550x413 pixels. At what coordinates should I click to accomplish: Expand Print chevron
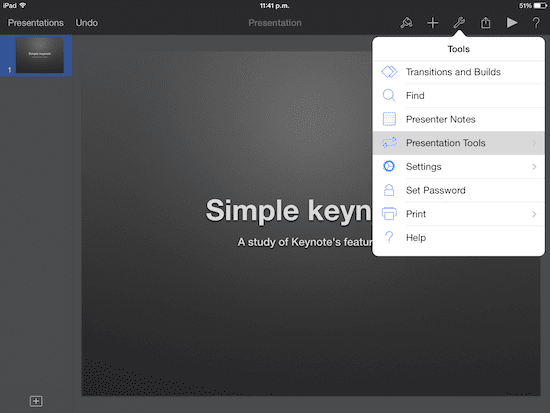pyautogui.click(x=534, y=214)
